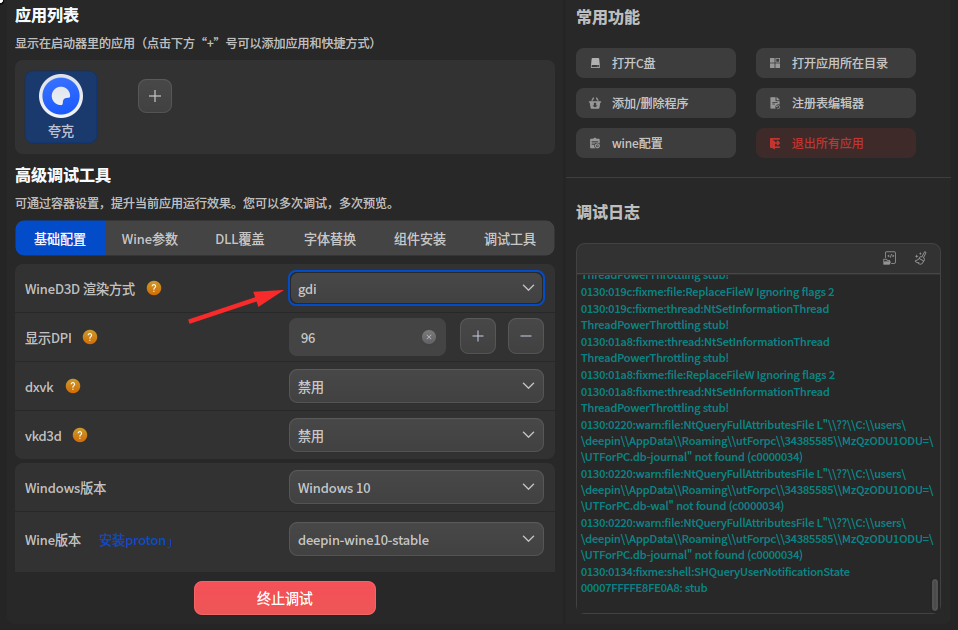Clear the DPI value with the x icon

tap(429, 337)
